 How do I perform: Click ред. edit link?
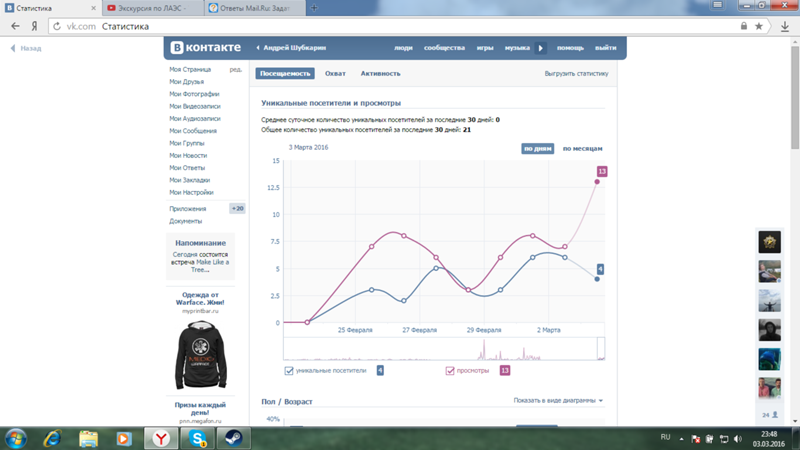click(x=236, y=69)
